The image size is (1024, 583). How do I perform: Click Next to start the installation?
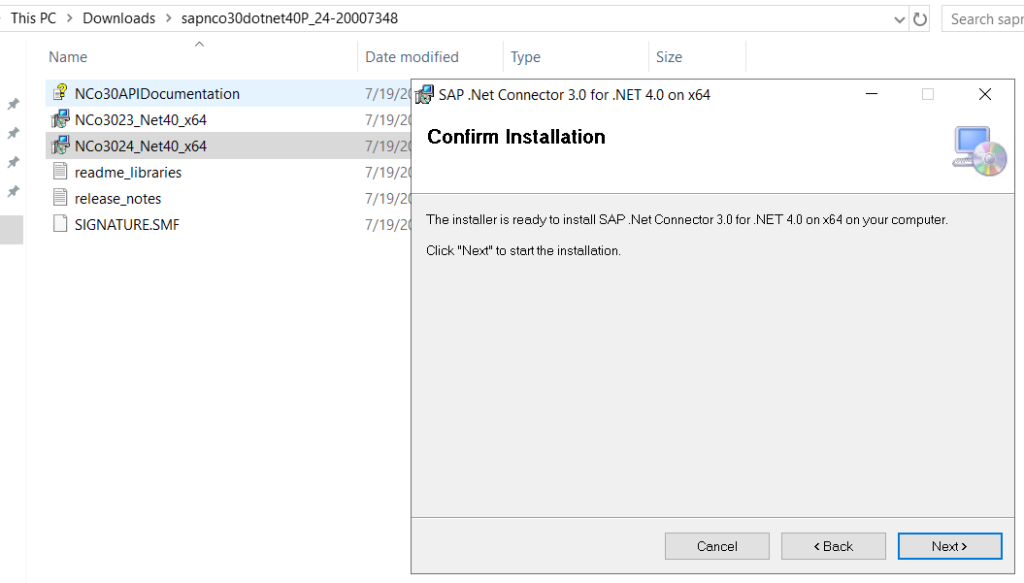click(950, 546)
